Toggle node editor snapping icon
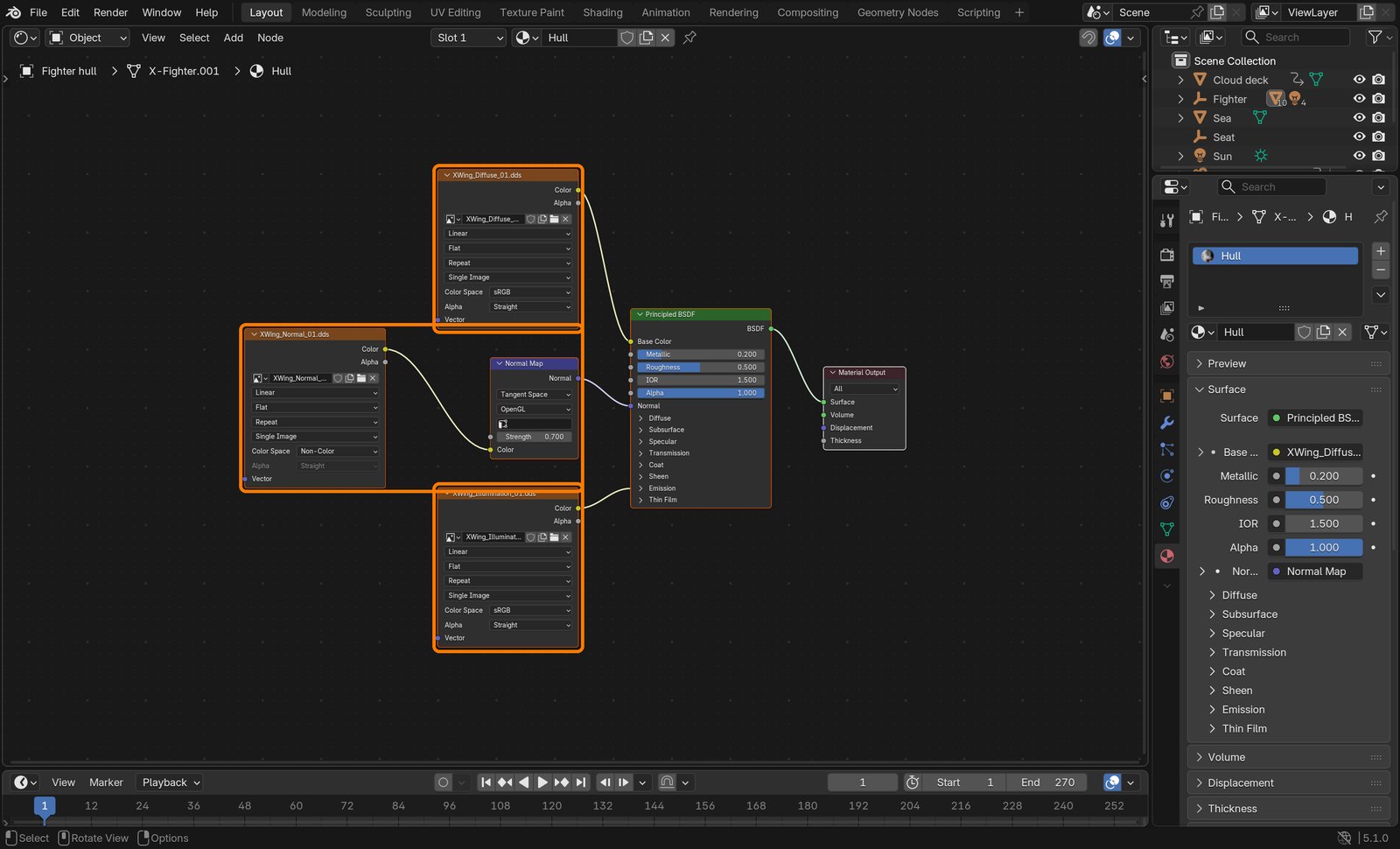Screen dimensions: 1400x849 [x=1088, y=38]
